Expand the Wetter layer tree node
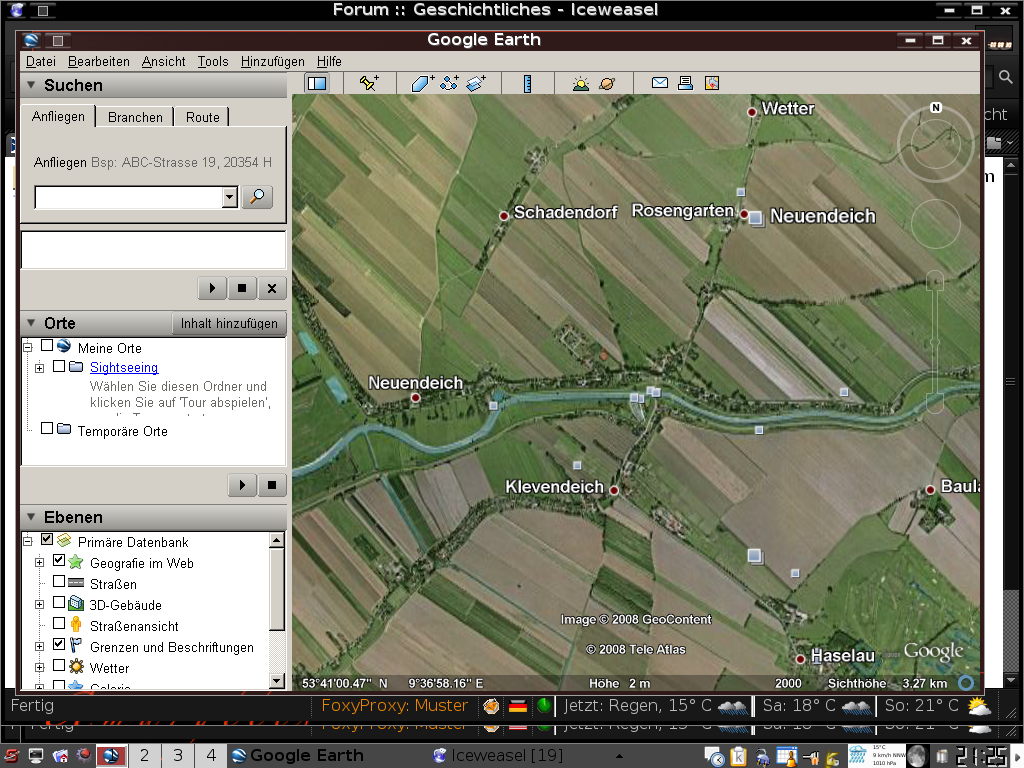The width and height of the screenshot is (1024, 768). click(x=40, y=667)
